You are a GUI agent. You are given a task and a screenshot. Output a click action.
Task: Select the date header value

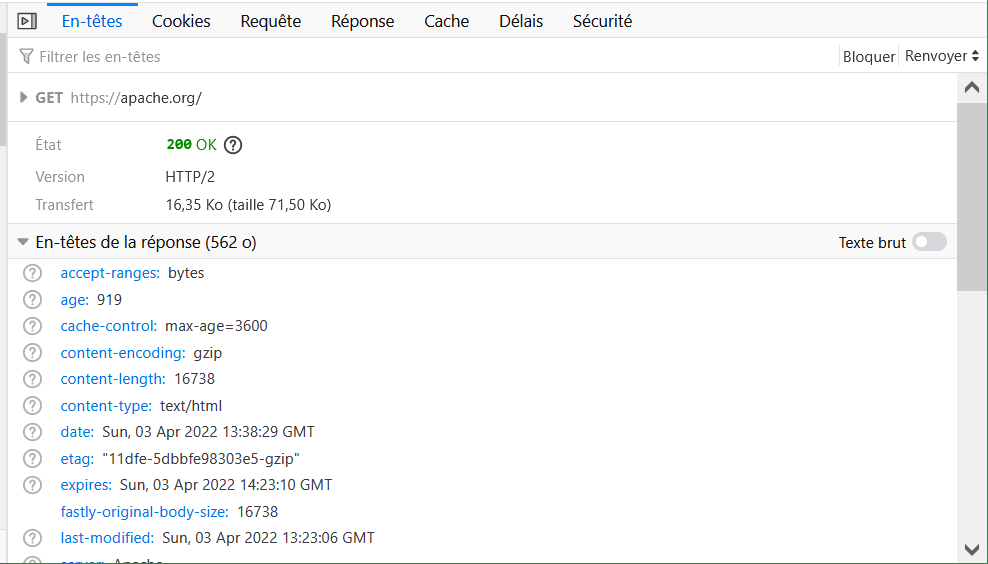209,432
